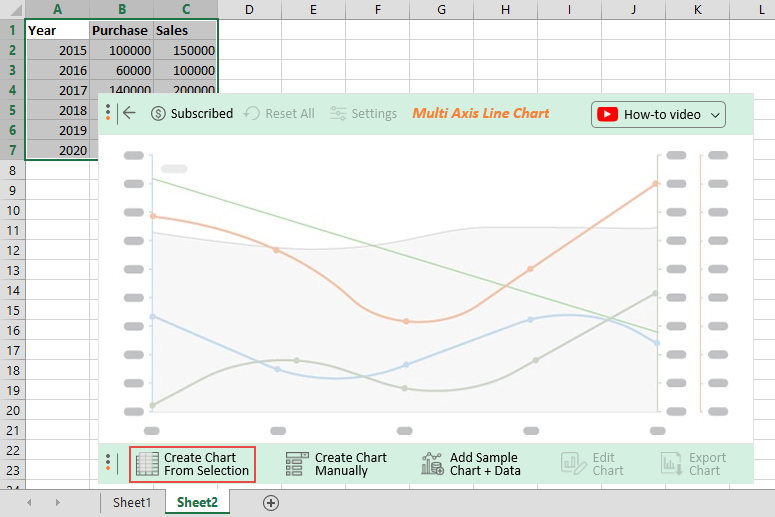The image size is (775, 517).
Task: Add a new sheet with plus icon
Action: tap(271, 503)
